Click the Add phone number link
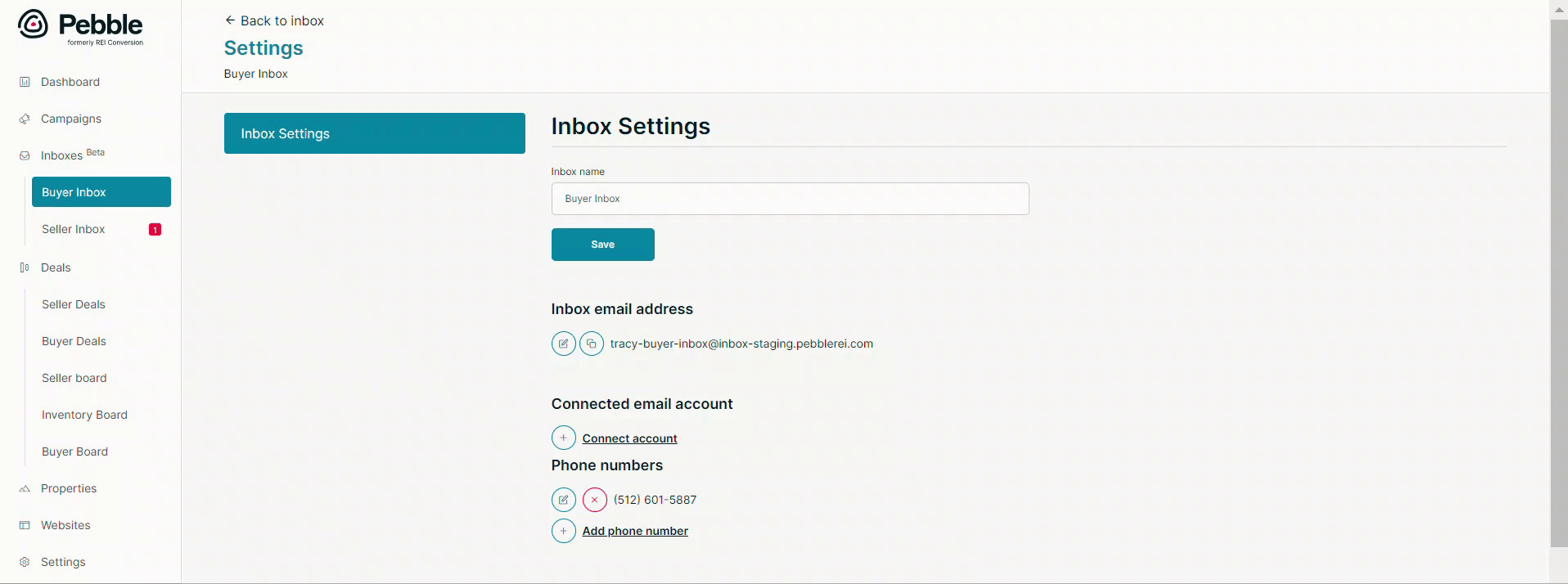 click(x=635, y=531)
